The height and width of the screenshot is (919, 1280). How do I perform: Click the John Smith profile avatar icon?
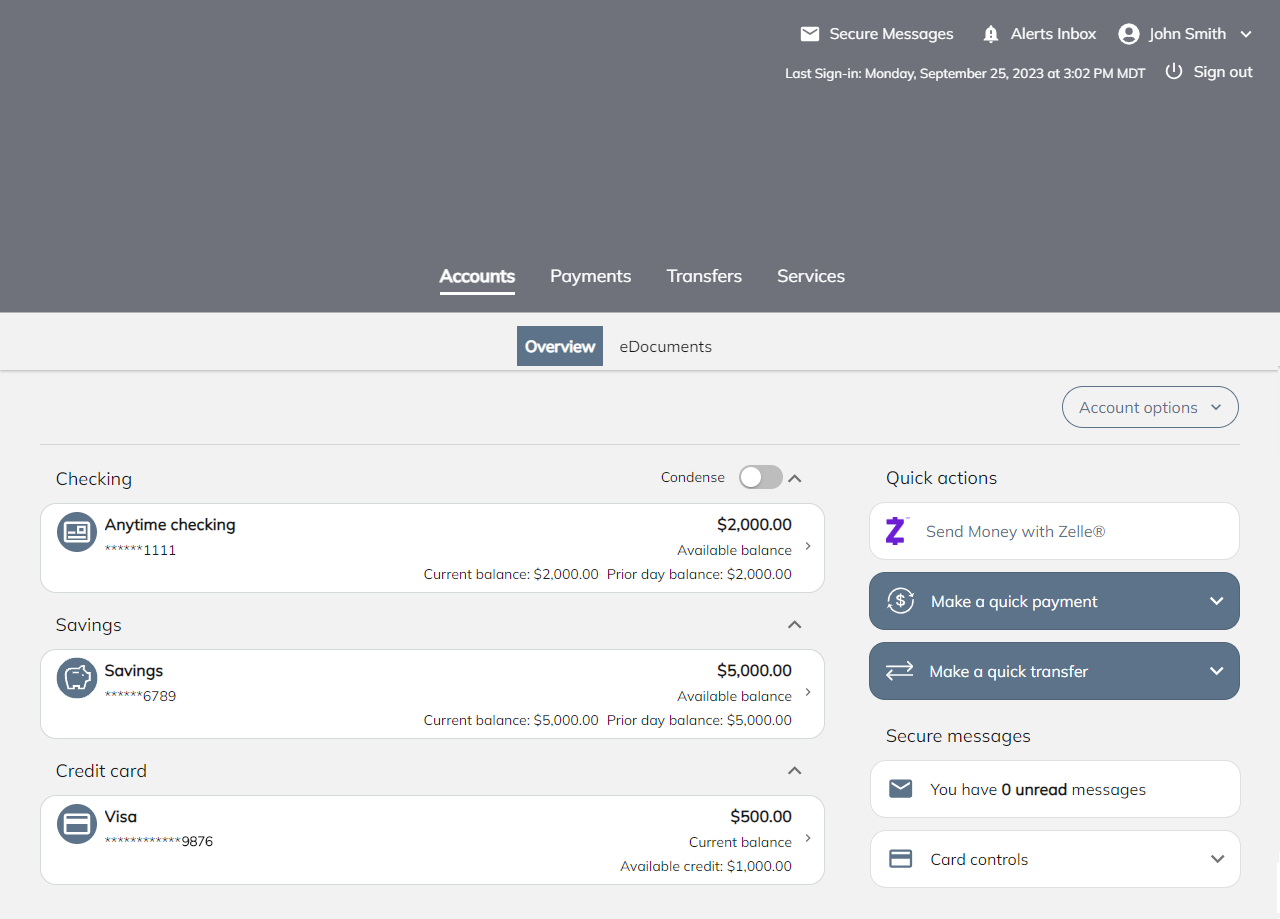[1129, 34]
